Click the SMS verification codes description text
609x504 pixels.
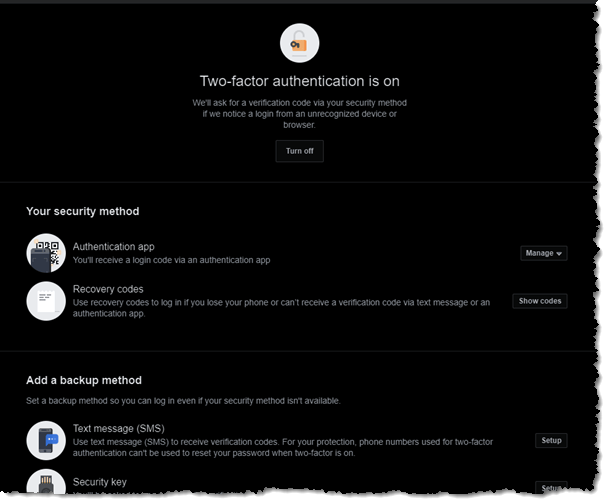point(290,447)
